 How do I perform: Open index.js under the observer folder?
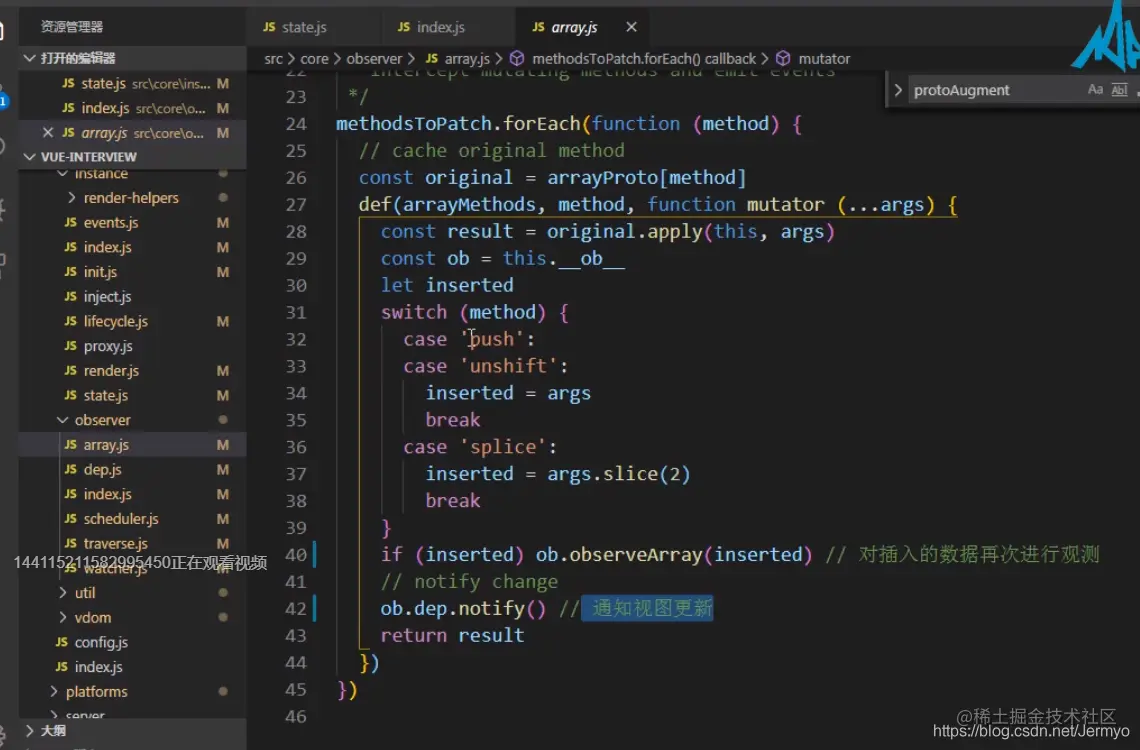(132, 494)
